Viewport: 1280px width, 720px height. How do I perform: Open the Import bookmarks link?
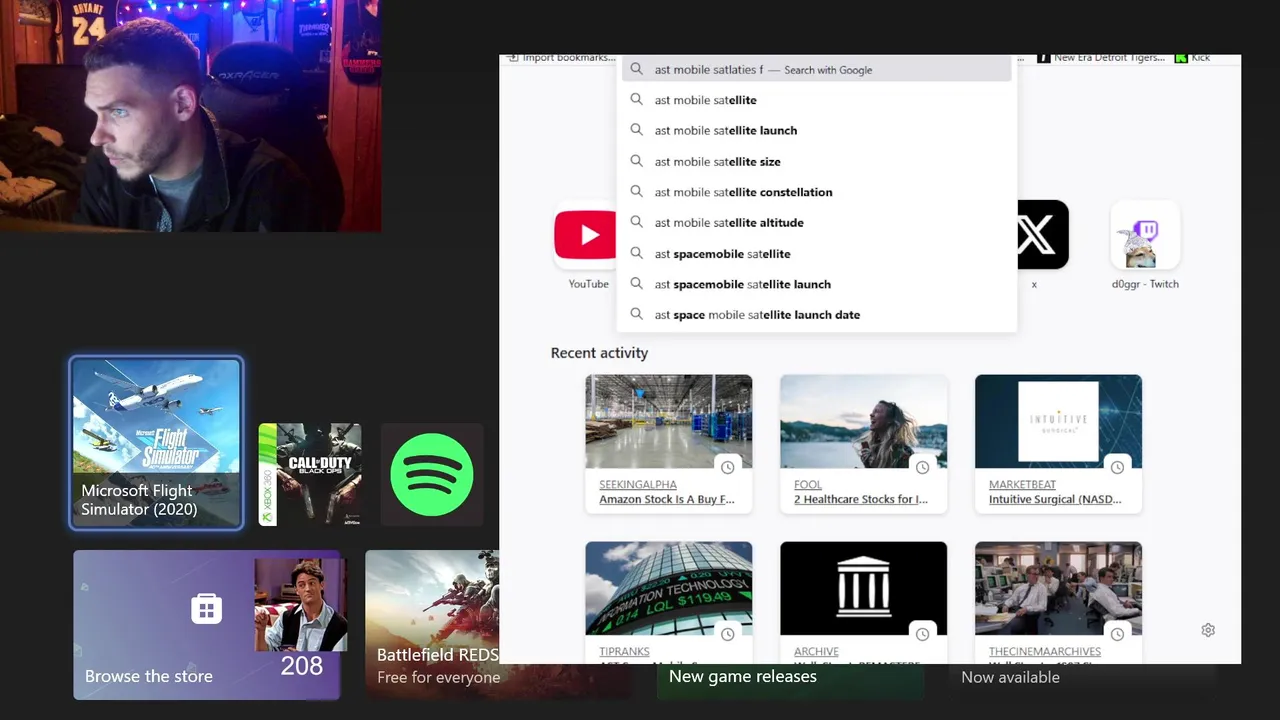point(562,58)
